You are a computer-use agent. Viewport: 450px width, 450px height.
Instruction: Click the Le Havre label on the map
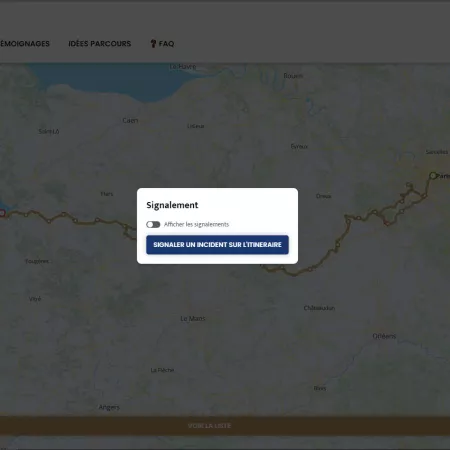(183, 67)
